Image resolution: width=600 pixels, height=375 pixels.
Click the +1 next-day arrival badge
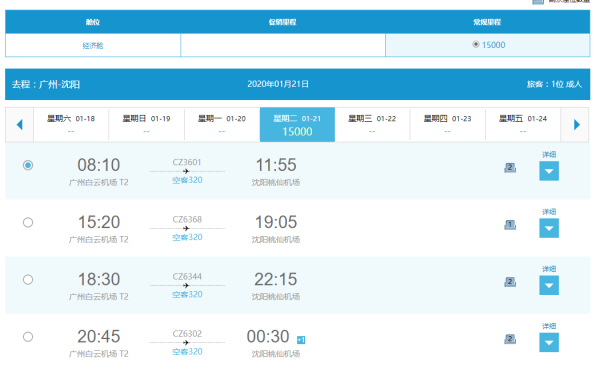[x=301, y=340]
